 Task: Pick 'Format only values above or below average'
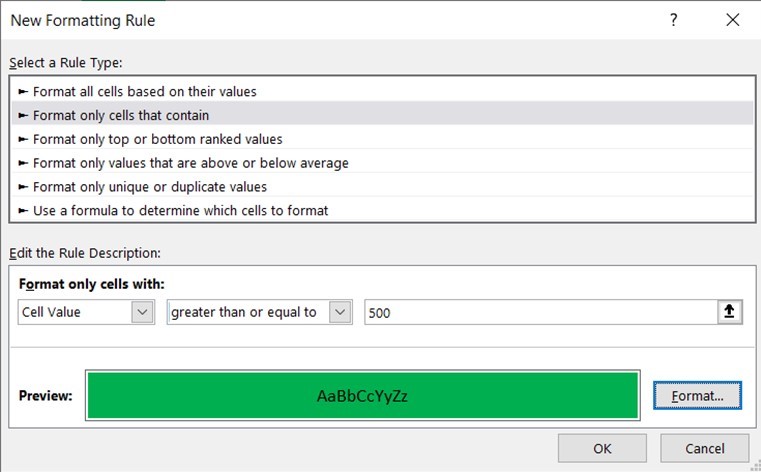click(x=190, y=163)
